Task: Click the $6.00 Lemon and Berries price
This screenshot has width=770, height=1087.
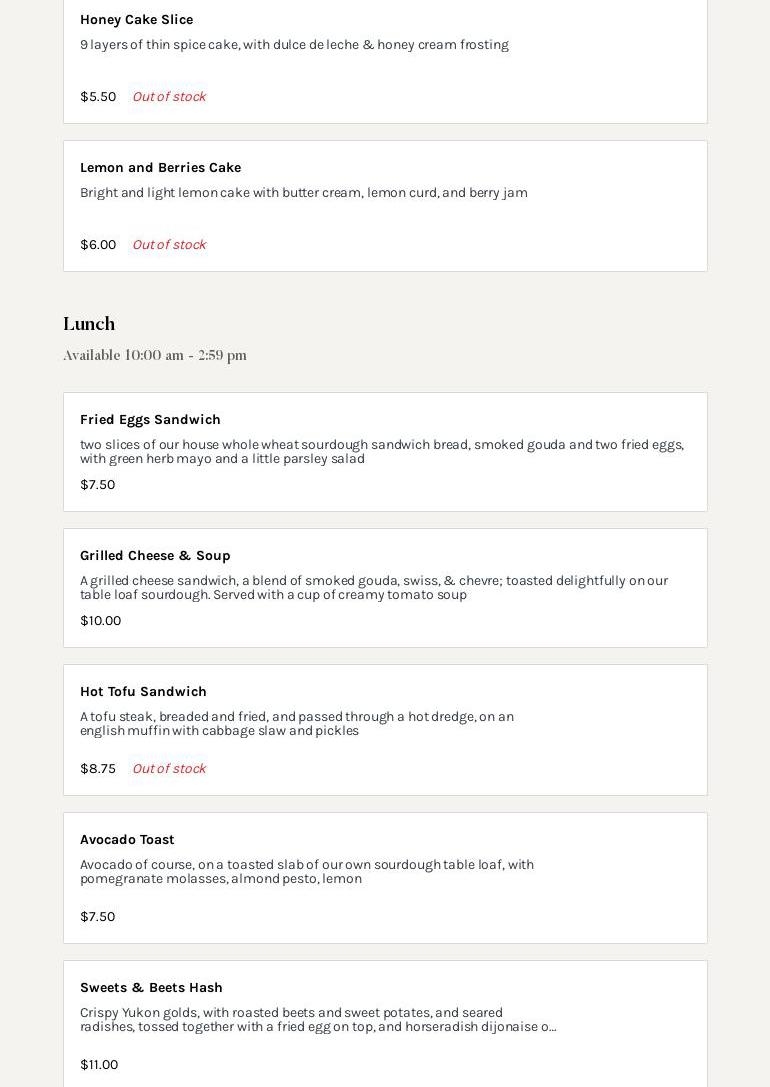Action: click(98, 244)
